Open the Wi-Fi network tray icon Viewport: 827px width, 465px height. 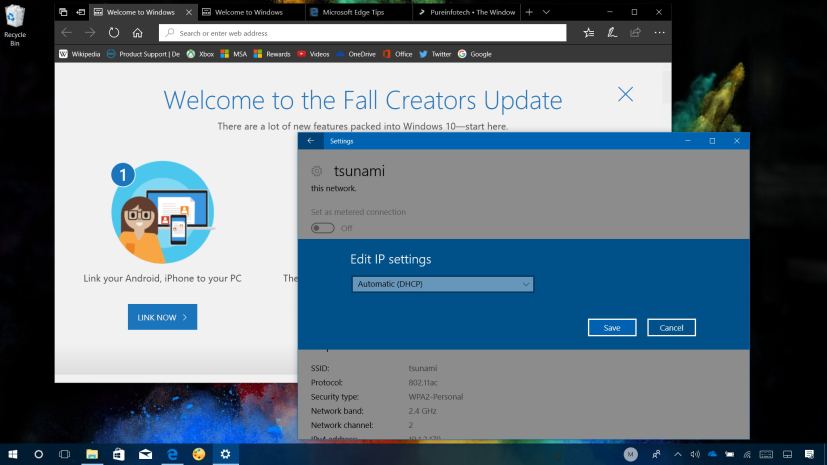[747, 454]
